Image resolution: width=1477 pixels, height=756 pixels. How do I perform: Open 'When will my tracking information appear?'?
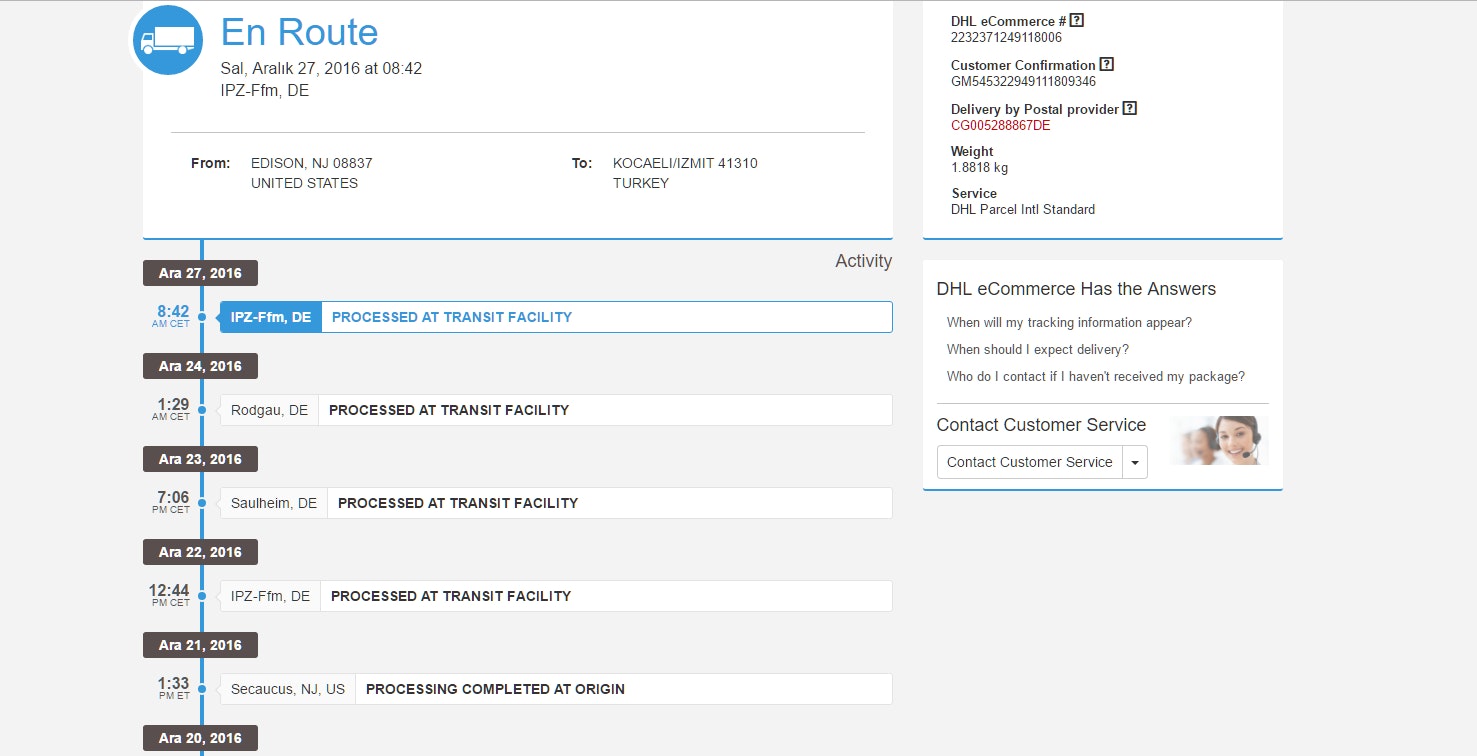[1069, 323]
